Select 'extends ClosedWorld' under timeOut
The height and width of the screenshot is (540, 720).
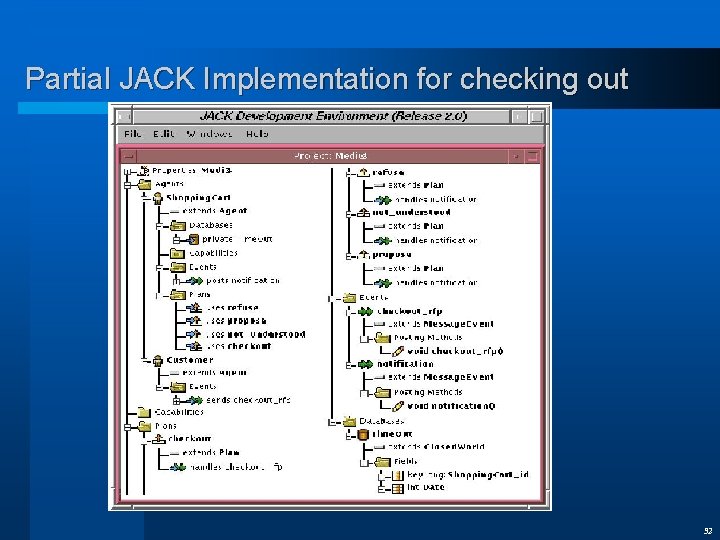click(x=436, y=447)
